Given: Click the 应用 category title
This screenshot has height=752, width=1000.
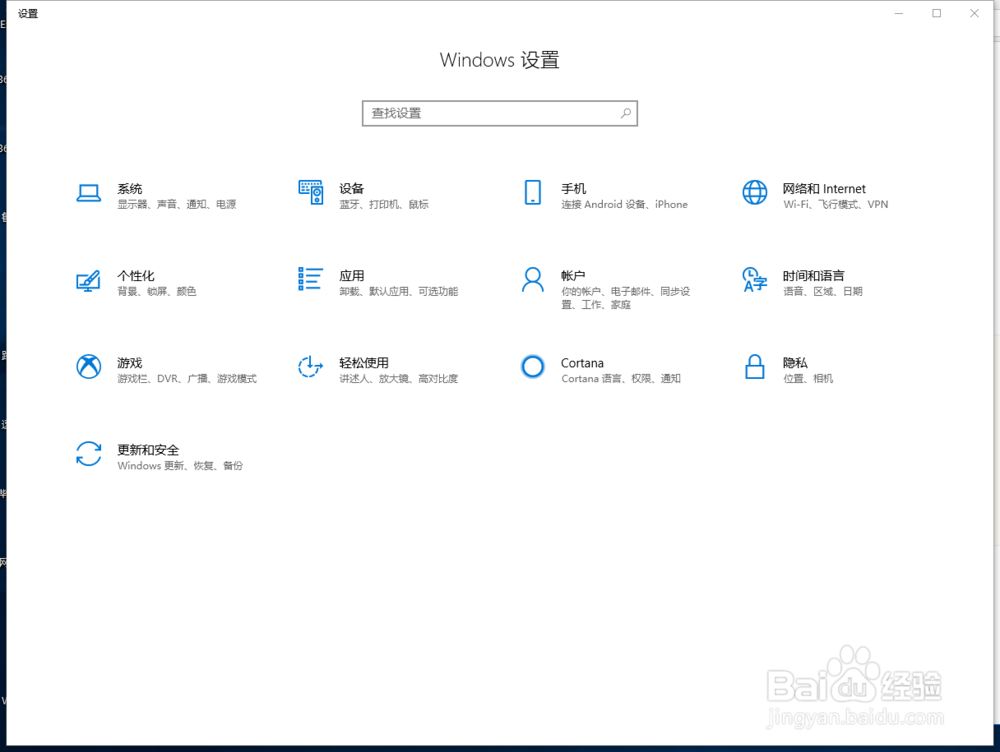Looking at the screenshot, I should [351, 276].
